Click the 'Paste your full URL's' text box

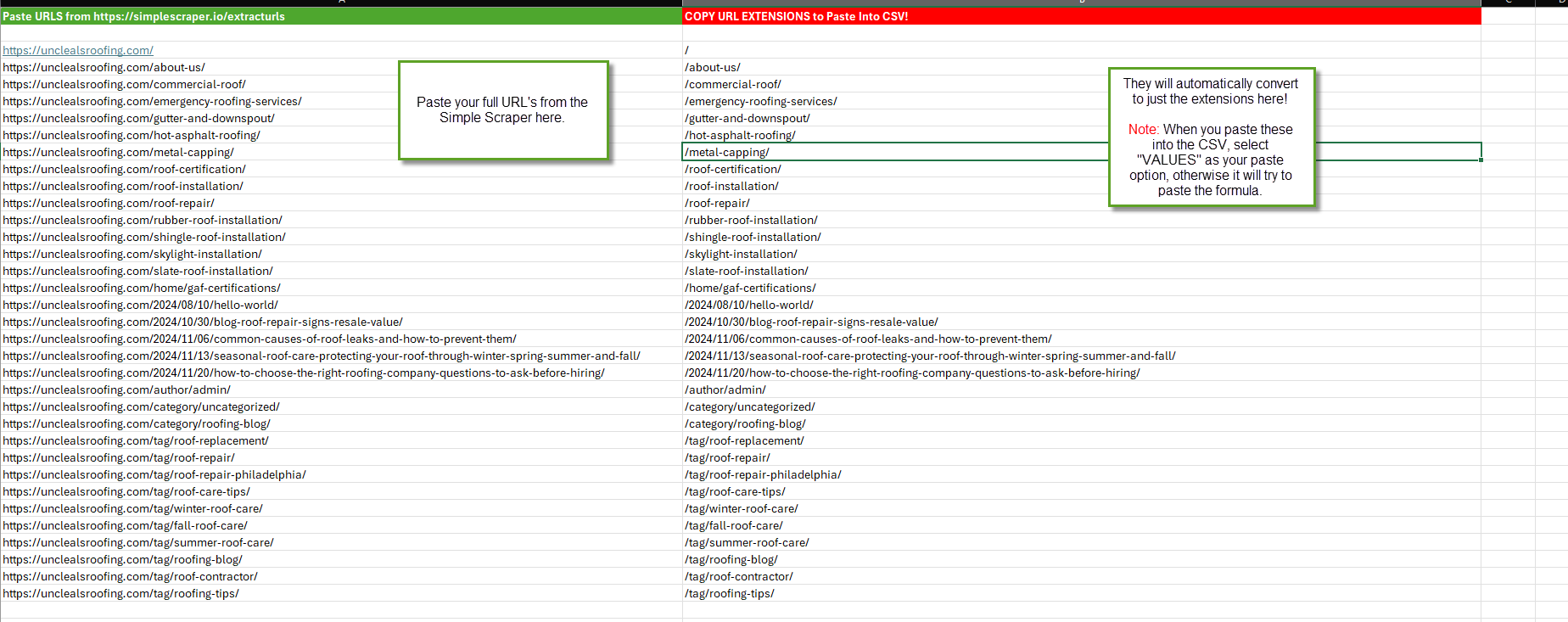tap(502, 110)
